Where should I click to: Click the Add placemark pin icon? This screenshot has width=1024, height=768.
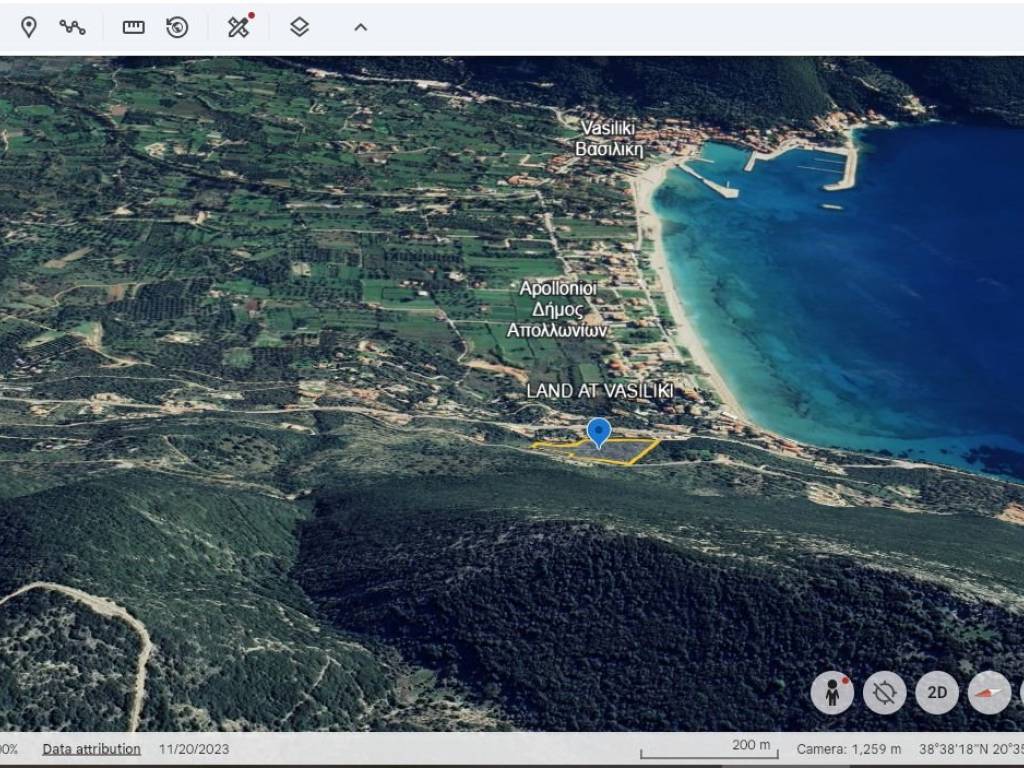[29, 27]
